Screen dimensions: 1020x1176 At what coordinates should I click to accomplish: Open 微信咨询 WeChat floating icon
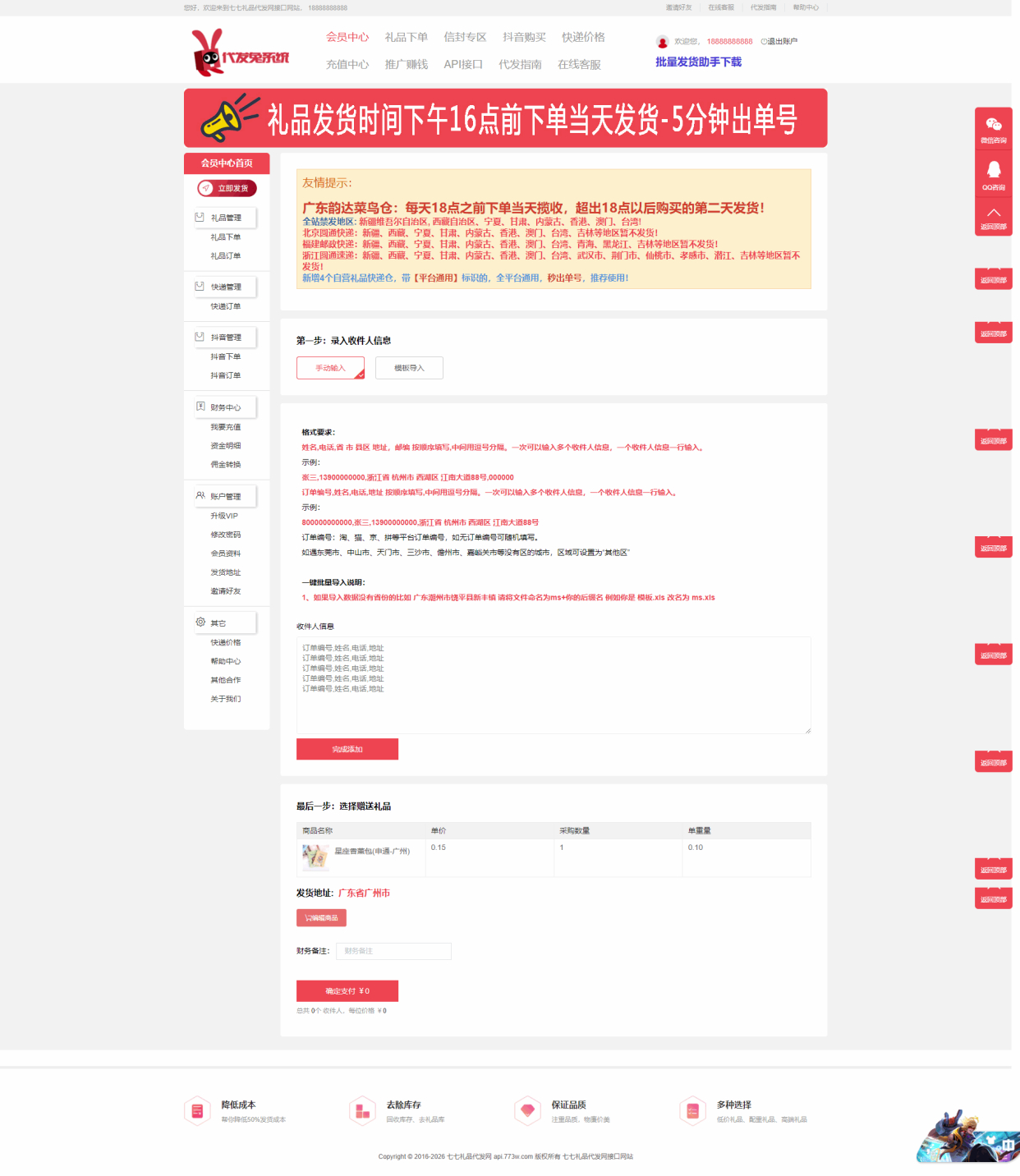pos(994,128)
